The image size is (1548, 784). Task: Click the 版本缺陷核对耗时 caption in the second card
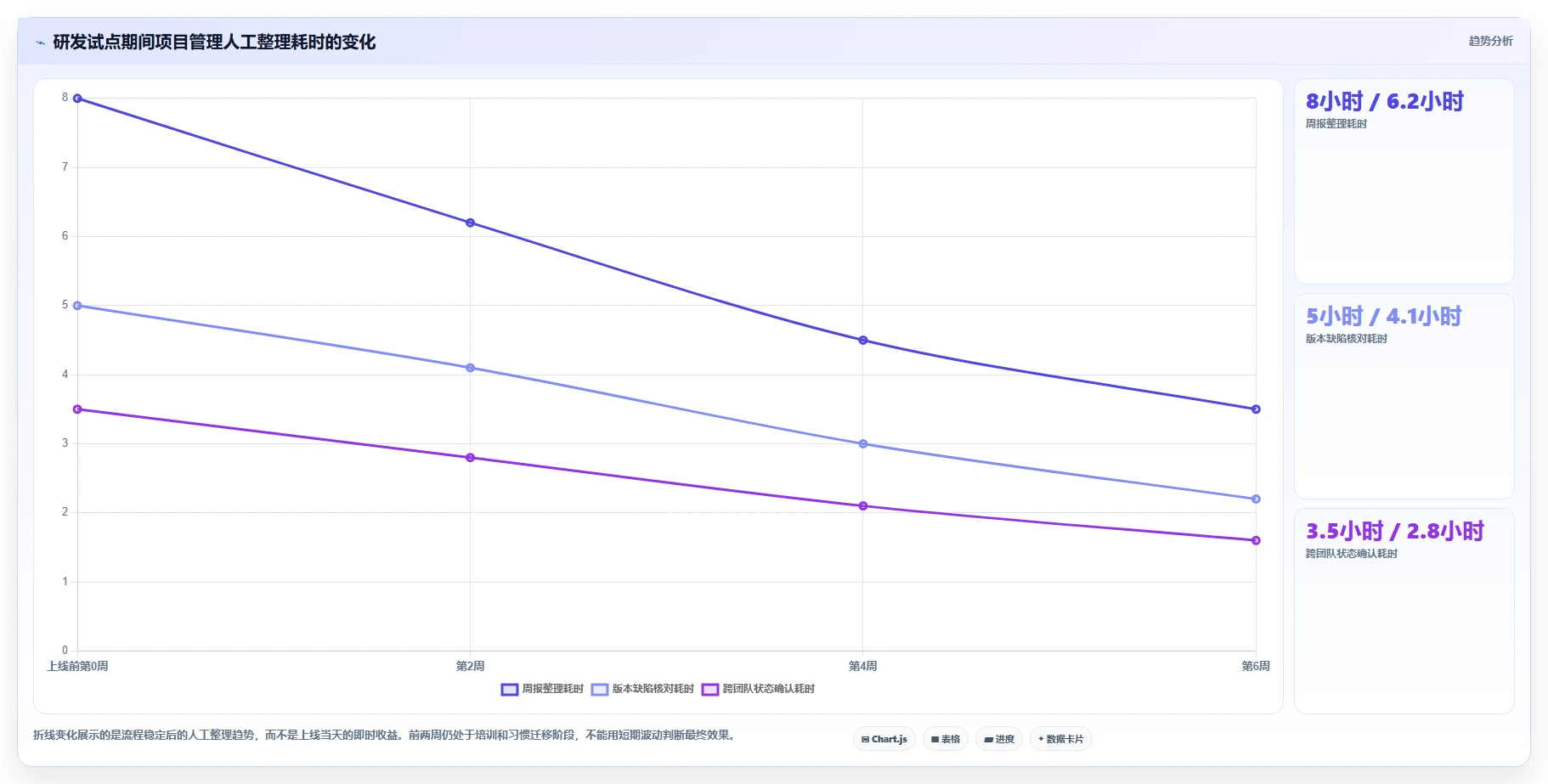click(1347, 339)
